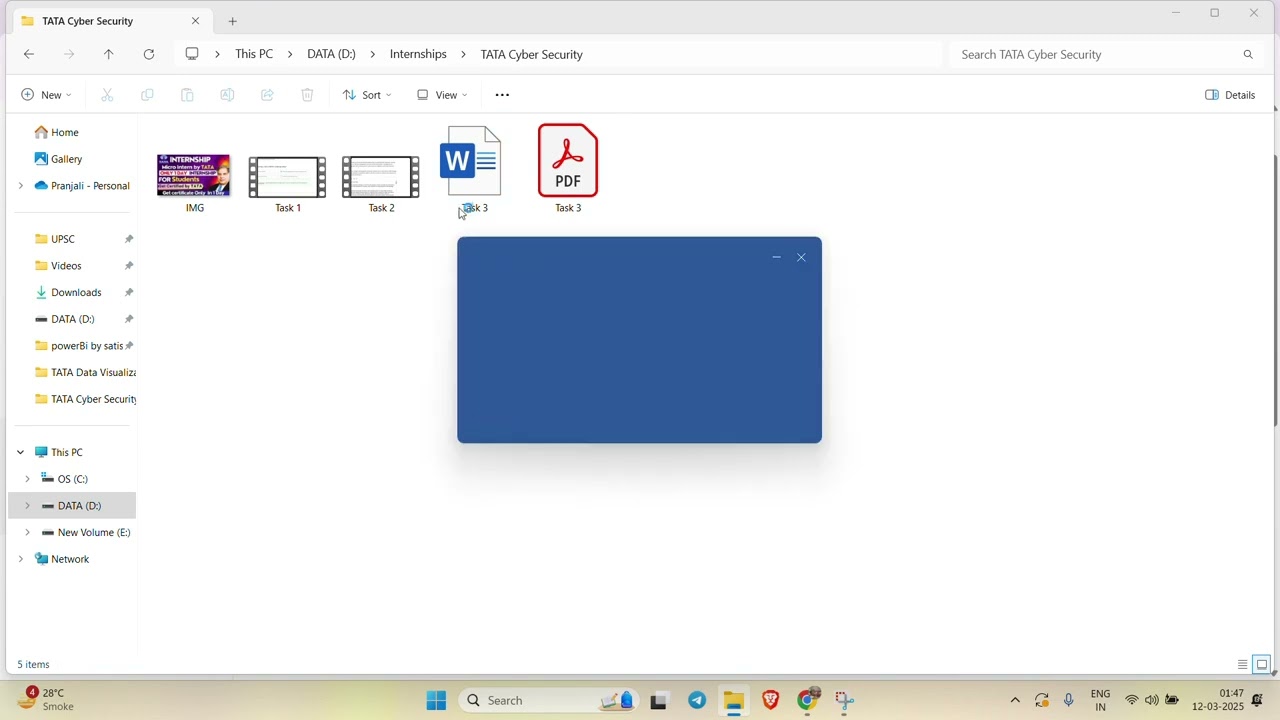The width and height of the screenshot is (1280, 720).
Task: Click the Paste icon in toolbar
Action: 187,95
